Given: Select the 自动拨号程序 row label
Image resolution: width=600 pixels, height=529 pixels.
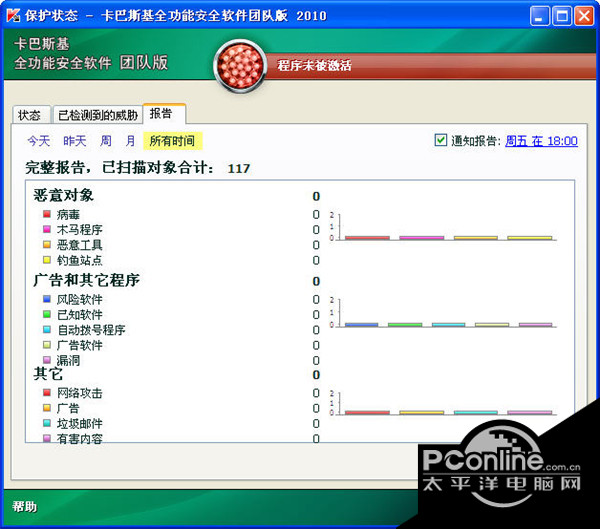Looking at the screenshot, I should (91, 330).
